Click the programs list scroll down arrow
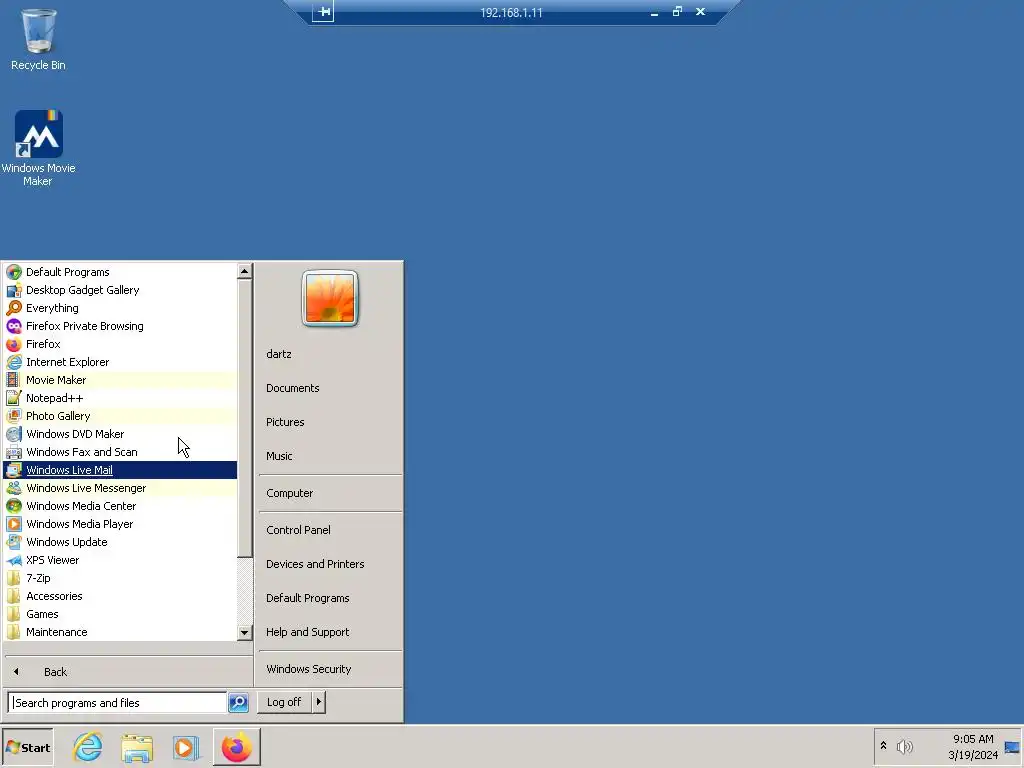 (x=244, y=632)
